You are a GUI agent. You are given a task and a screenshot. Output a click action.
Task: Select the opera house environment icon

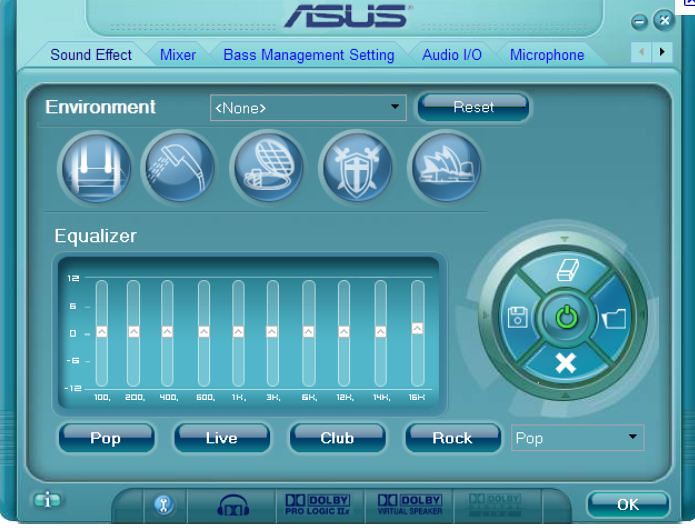[x=445, y=167]
